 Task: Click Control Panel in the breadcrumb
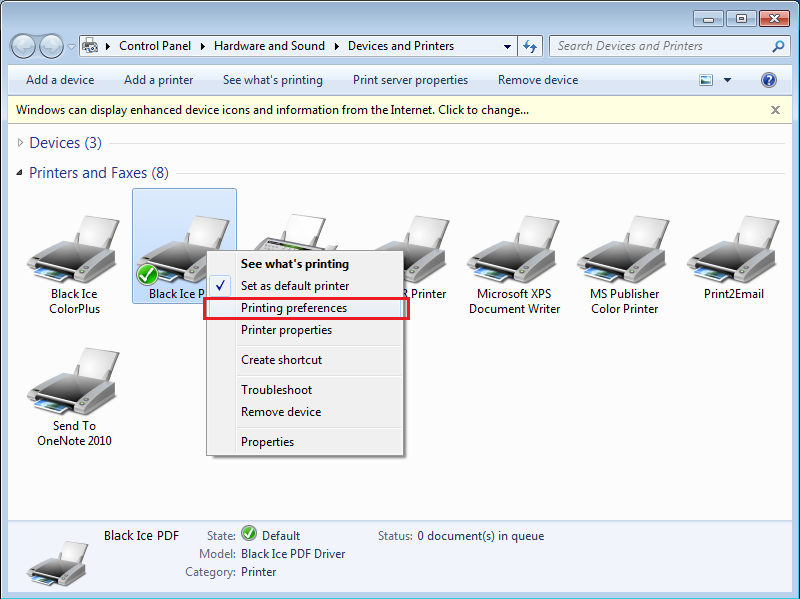(155, 46)
